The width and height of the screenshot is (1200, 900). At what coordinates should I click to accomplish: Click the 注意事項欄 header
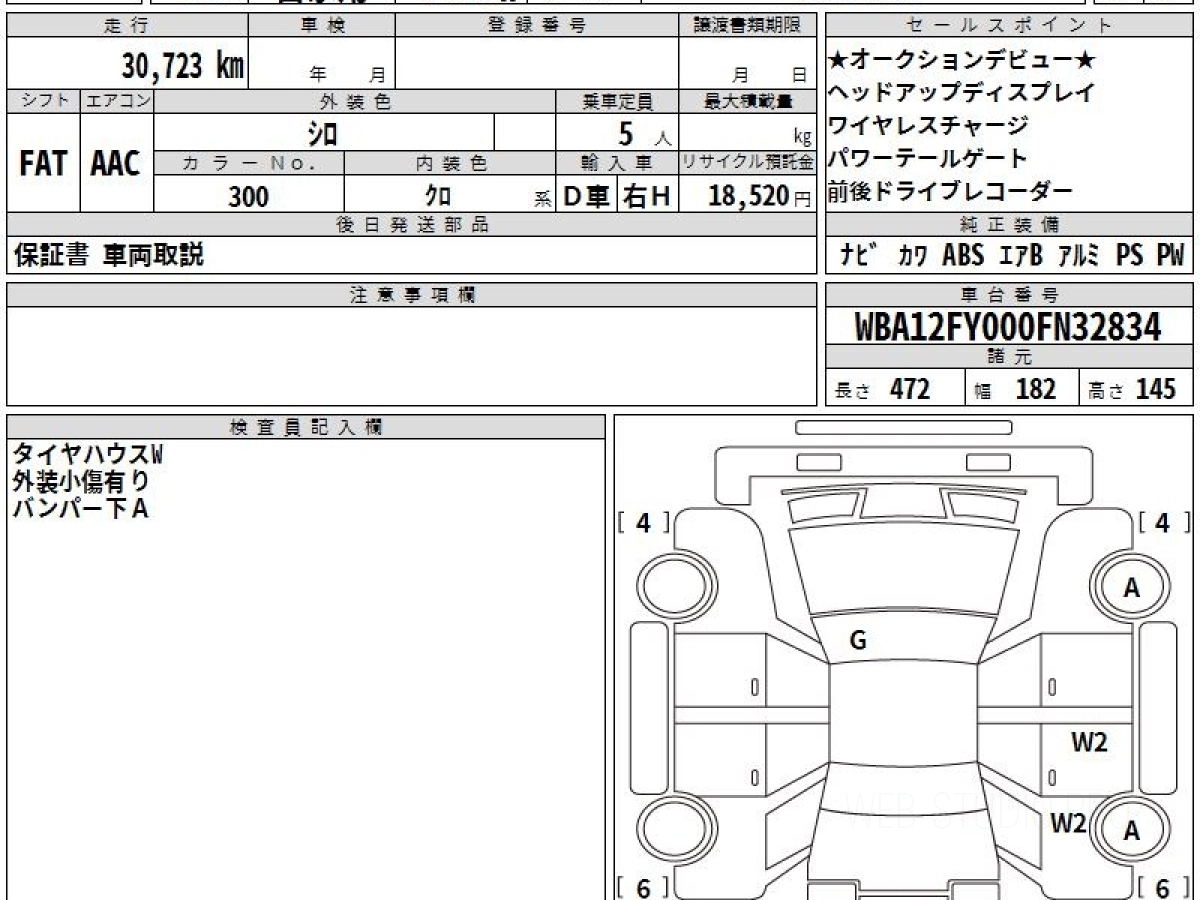click(411, 295)
